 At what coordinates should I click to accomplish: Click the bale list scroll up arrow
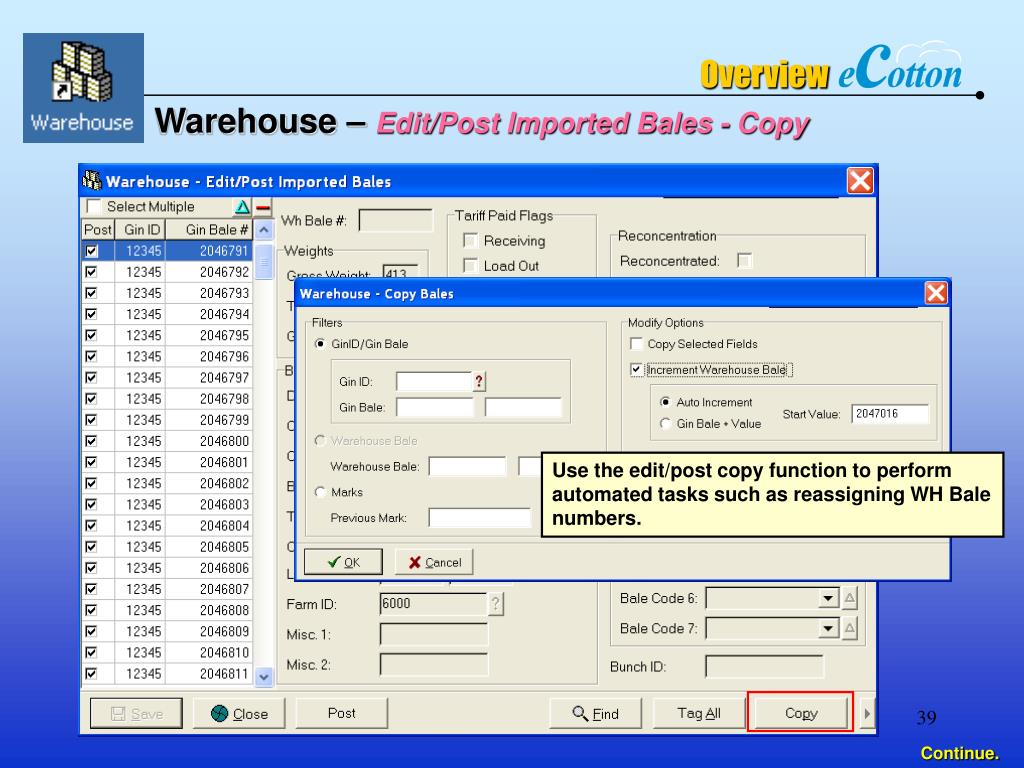[263, 230]
